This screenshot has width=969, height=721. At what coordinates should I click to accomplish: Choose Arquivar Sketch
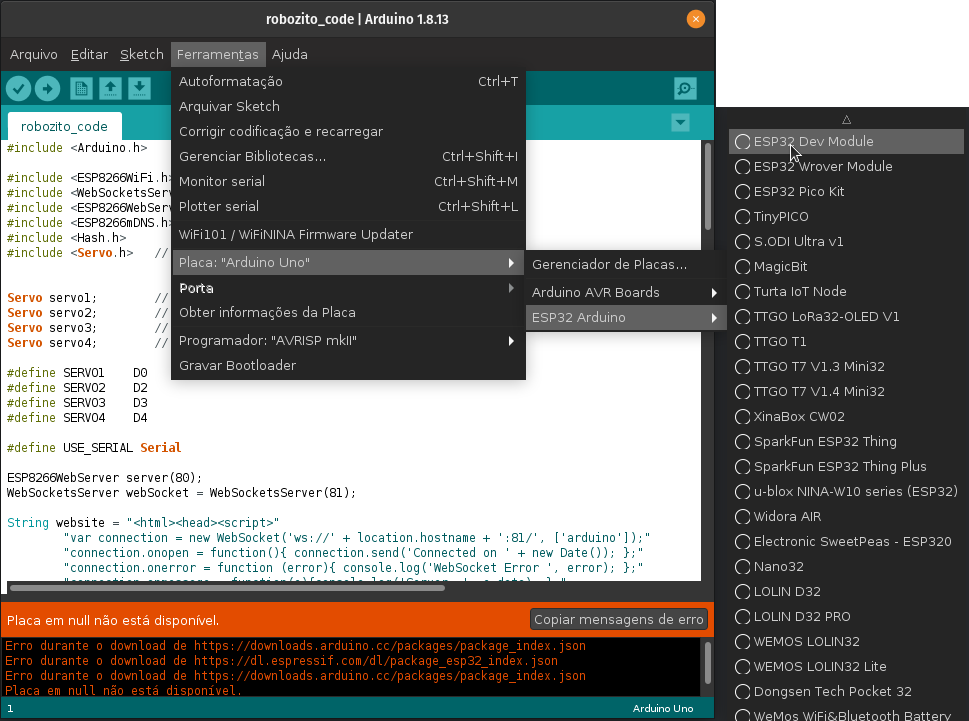pyautogui.click(x=348, y=107)
